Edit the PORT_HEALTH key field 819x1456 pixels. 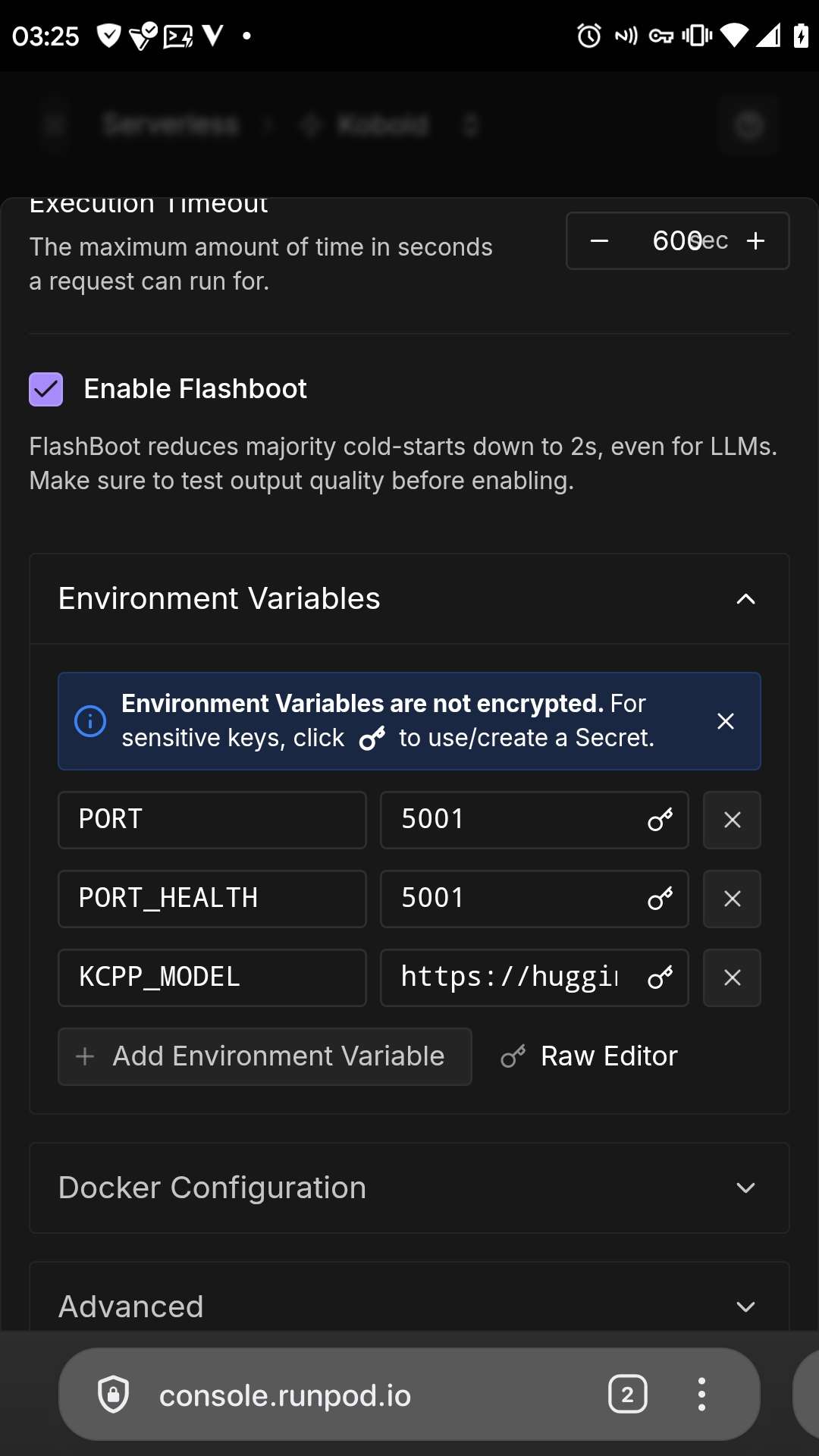pos(212,899)
